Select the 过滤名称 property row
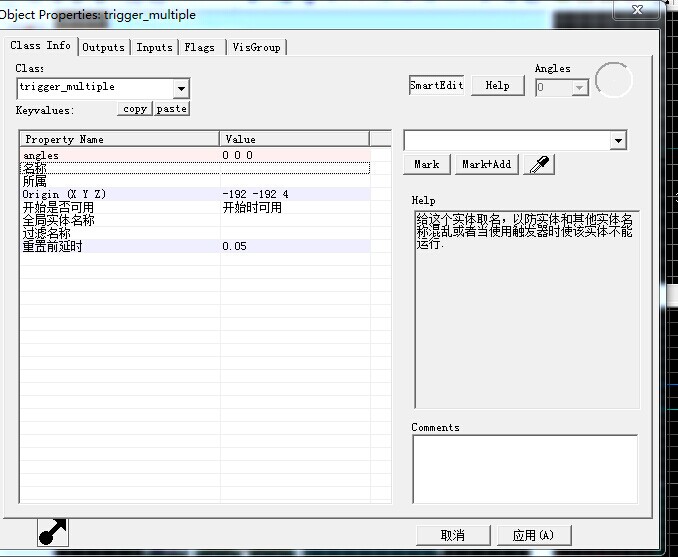 coord(195,234)
